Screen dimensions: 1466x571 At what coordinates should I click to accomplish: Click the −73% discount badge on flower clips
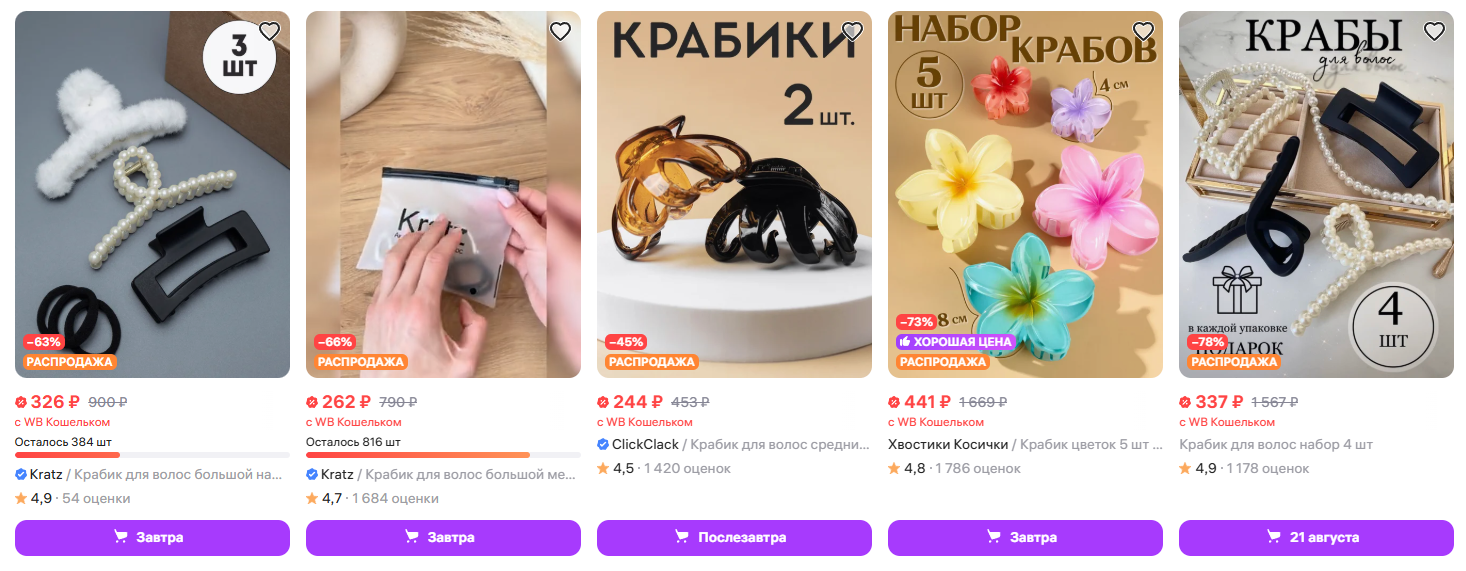click(x=916, y=322)
